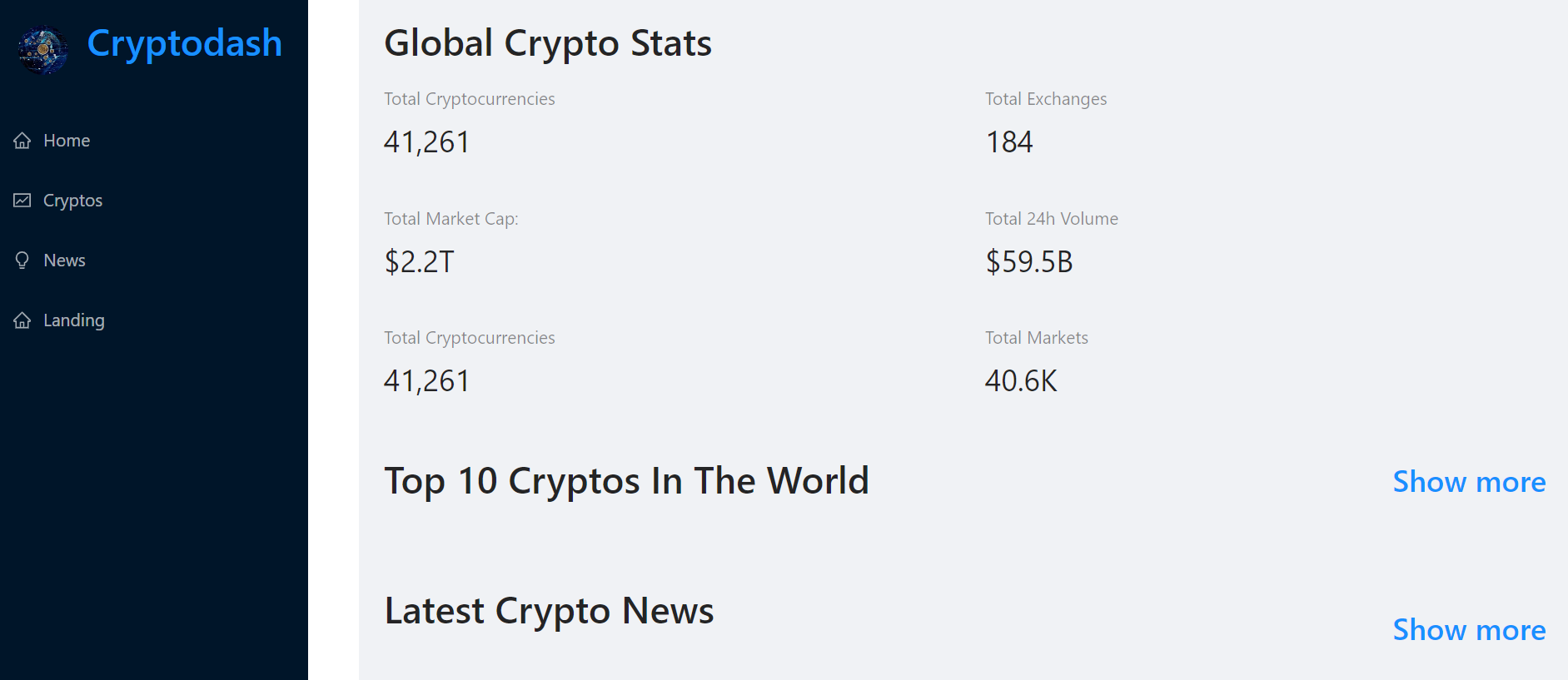Viewport: 1568px width, 680px height.
Task: Click the Total Market Cap $2.2T value
Action: tap(419, 262)
